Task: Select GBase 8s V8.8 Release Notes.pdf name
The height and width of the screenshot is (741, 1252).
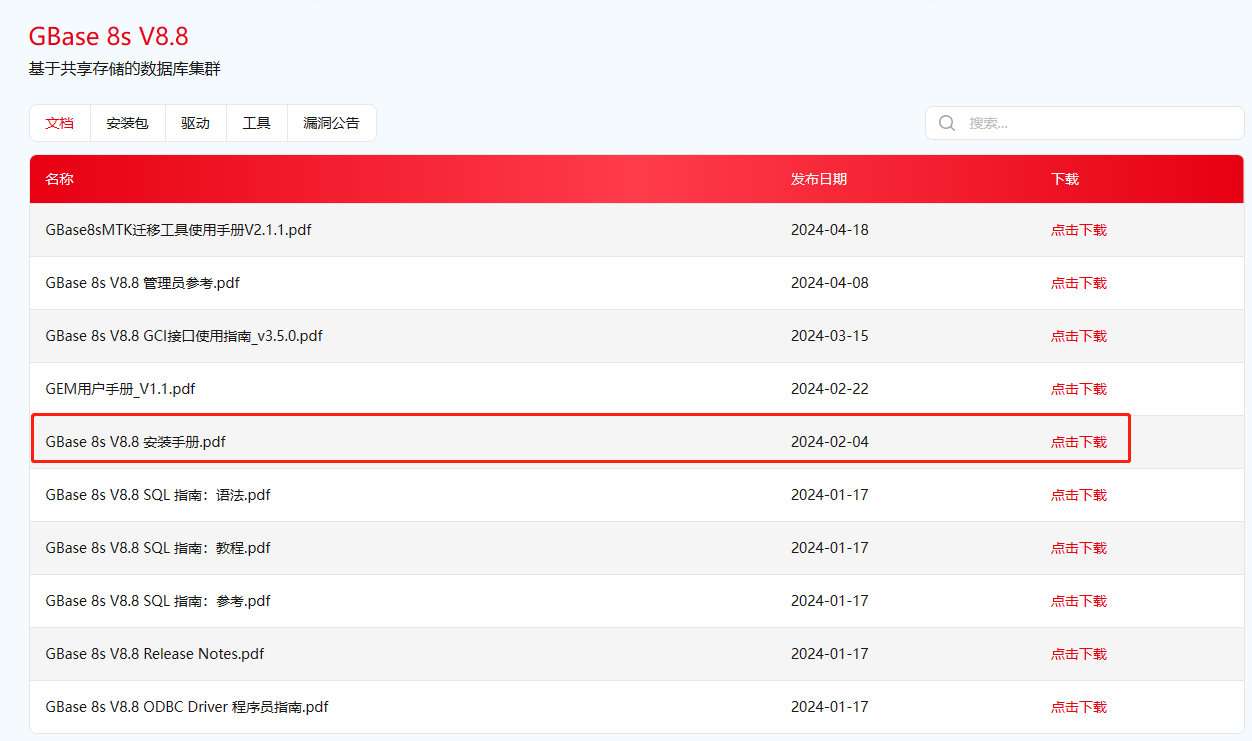Action: tap(155, 654)
